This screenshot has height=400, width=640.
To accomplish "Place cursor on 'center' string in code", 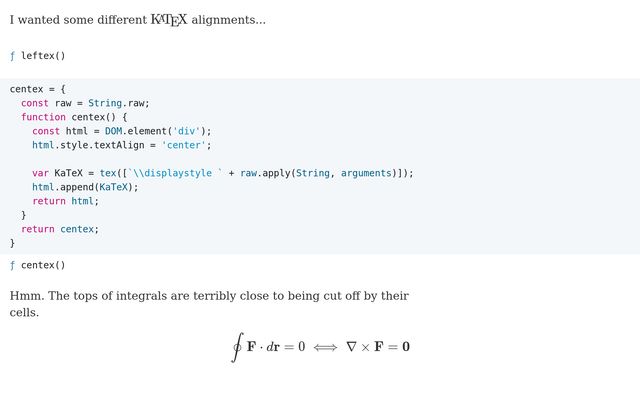I will click(183, 145).
